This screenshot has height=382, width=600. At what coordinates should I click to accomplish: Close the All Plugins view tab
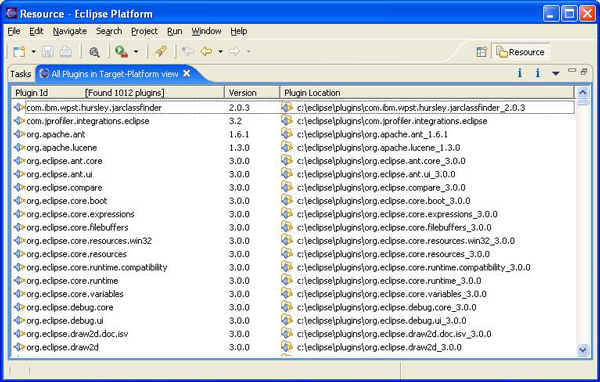pos(186,73)
